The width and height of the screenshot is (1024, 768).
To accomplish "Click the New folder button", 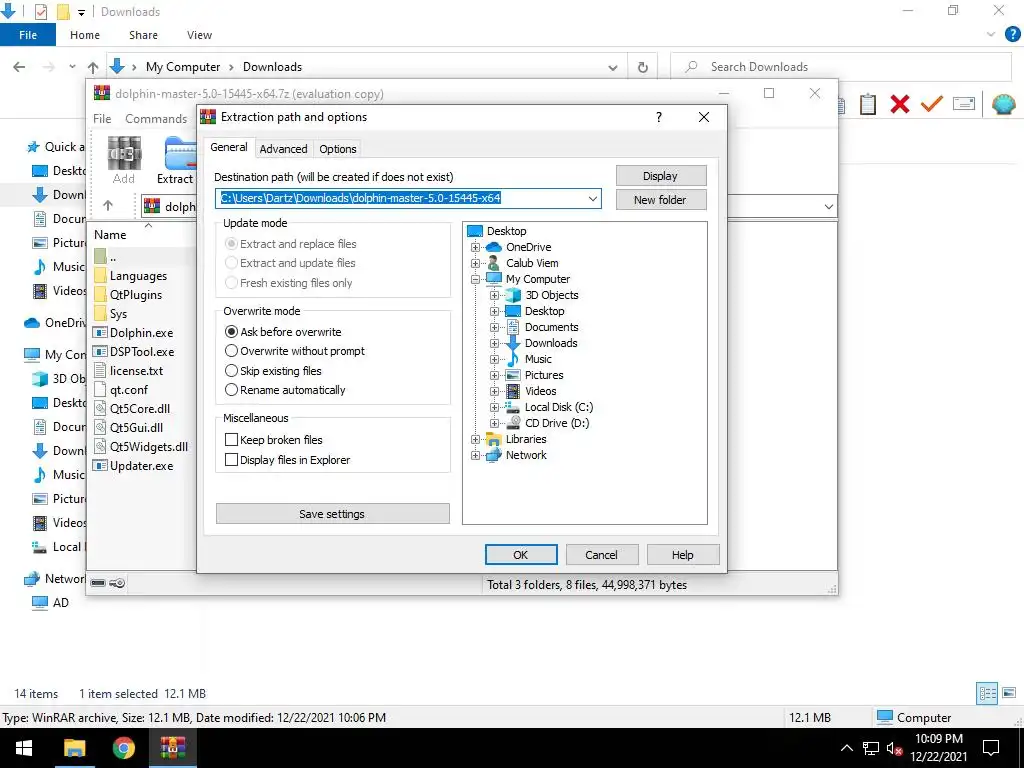I will coord(660,200).
